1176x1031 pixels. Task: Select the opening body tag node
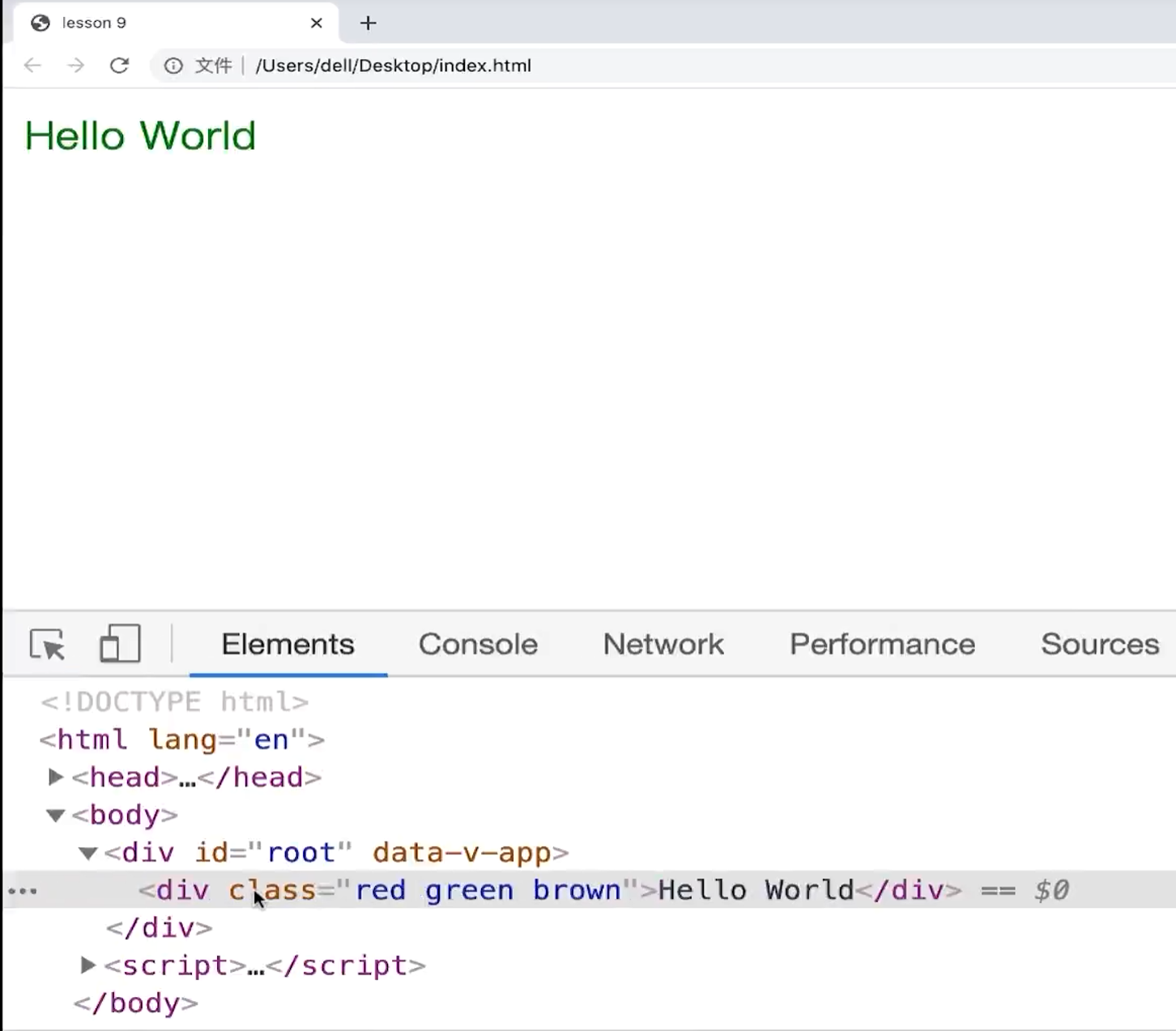(x=125, y=815)
